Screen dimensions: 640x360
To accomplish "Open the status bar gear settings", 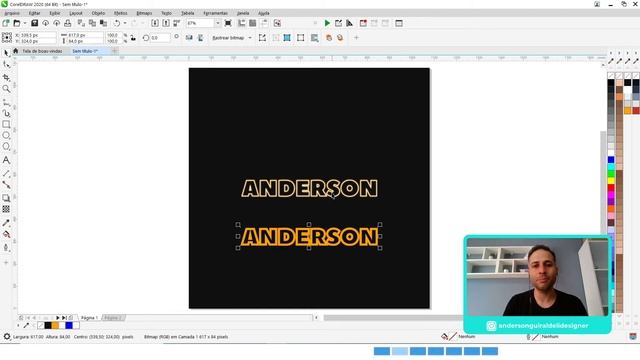I will (x=7, y=337).
